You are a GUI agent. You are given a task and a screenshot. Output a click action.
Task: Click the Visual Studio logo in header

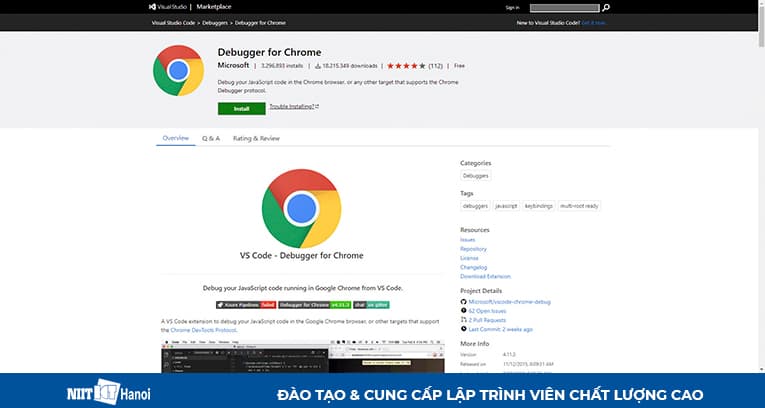point(167,7)
